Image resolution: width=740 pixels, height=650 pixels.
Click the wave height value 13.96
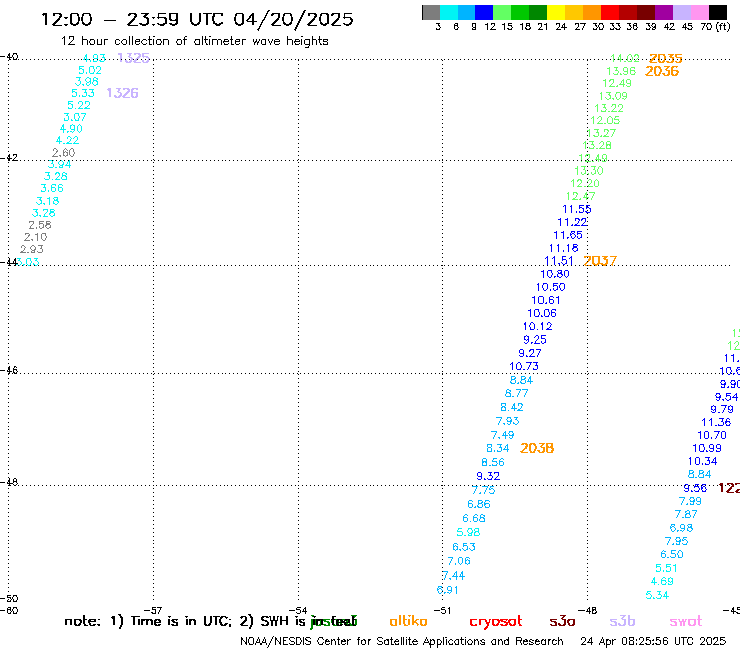[x=621, y=71]
